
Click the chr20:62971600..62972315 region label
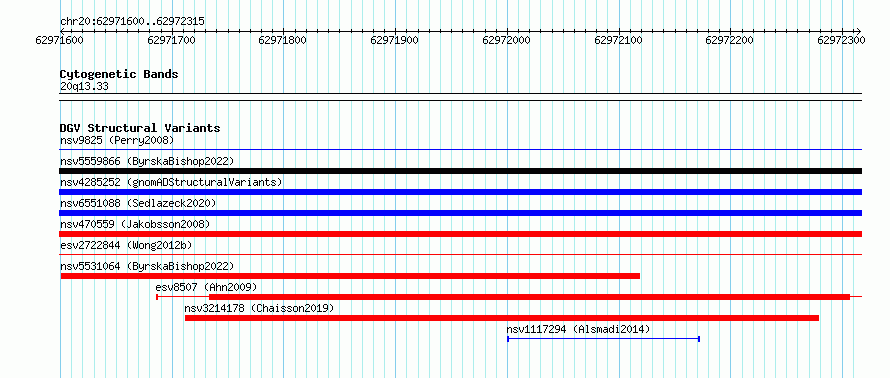click(x=132, y=22)
